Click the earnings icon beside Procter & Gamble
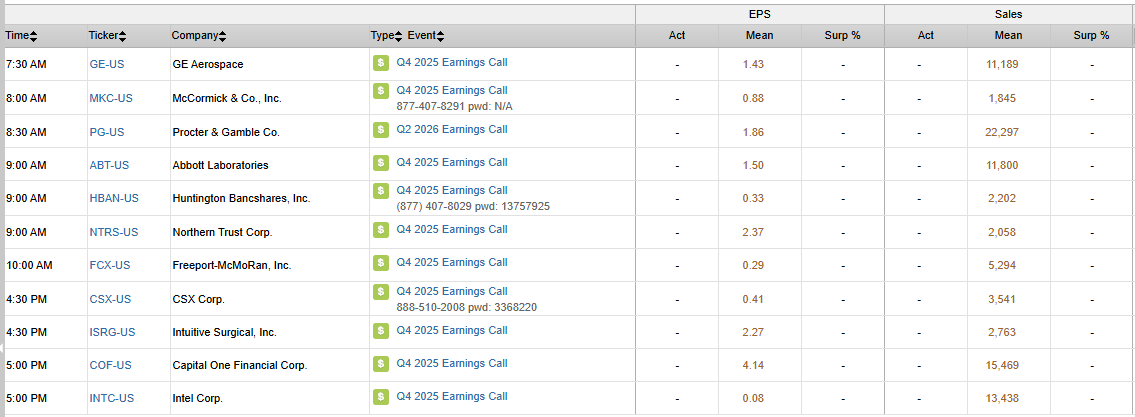Viewport: 1135px width, 417px height. (380, 130)
